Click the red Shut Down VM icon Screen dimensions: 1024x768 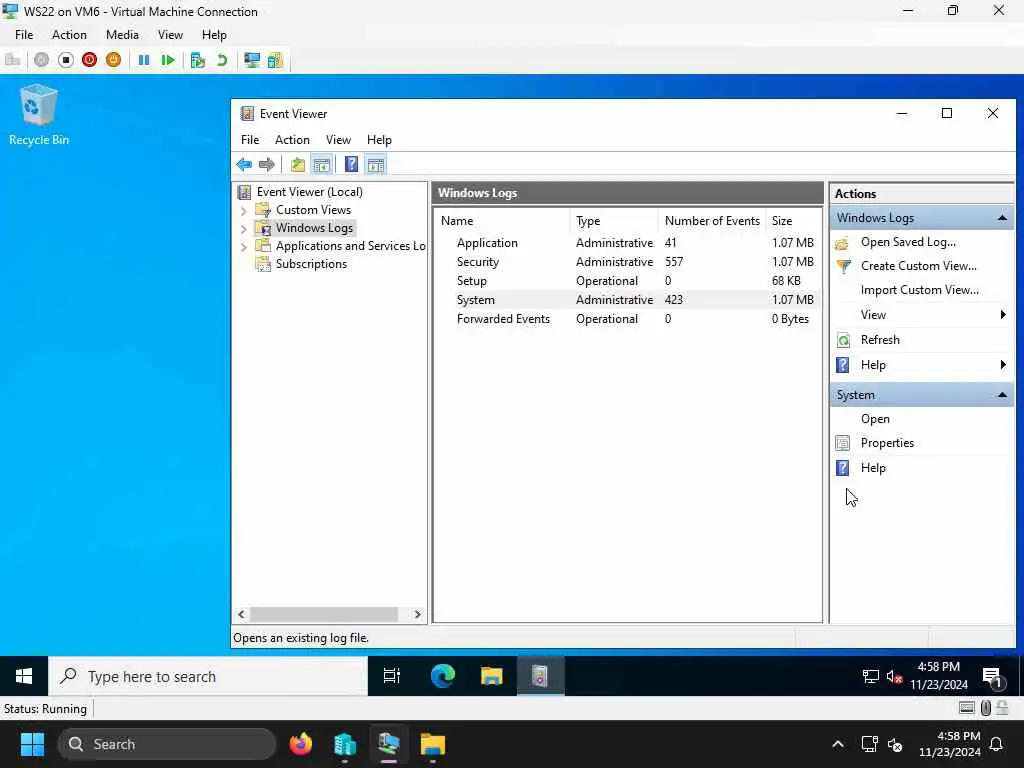tap(89, 60)
